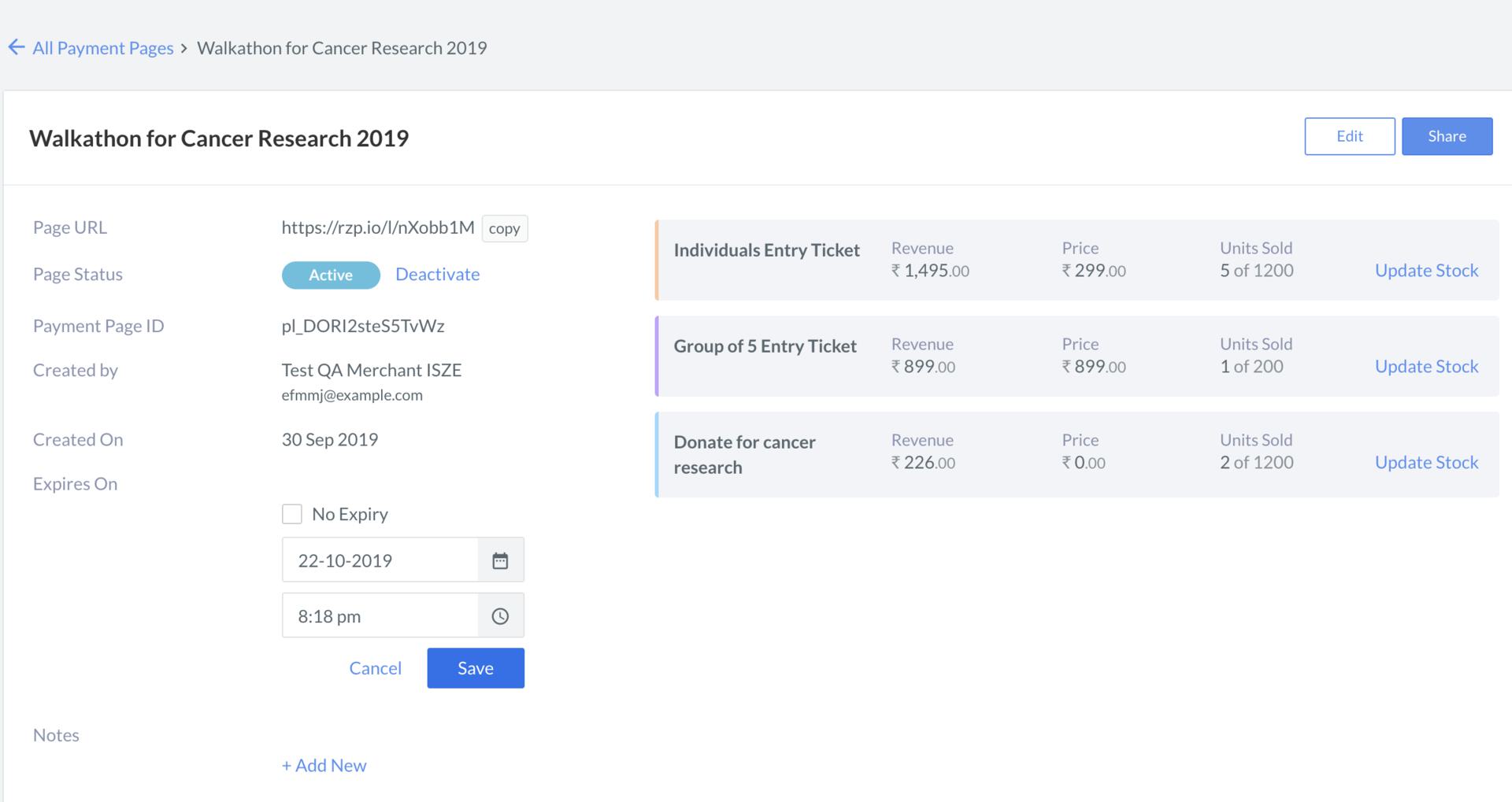This screenshot has height=802, width=1512.
Task: Click the revenue value ₹ 1,495.00
Action: click(x=930, y=271)
